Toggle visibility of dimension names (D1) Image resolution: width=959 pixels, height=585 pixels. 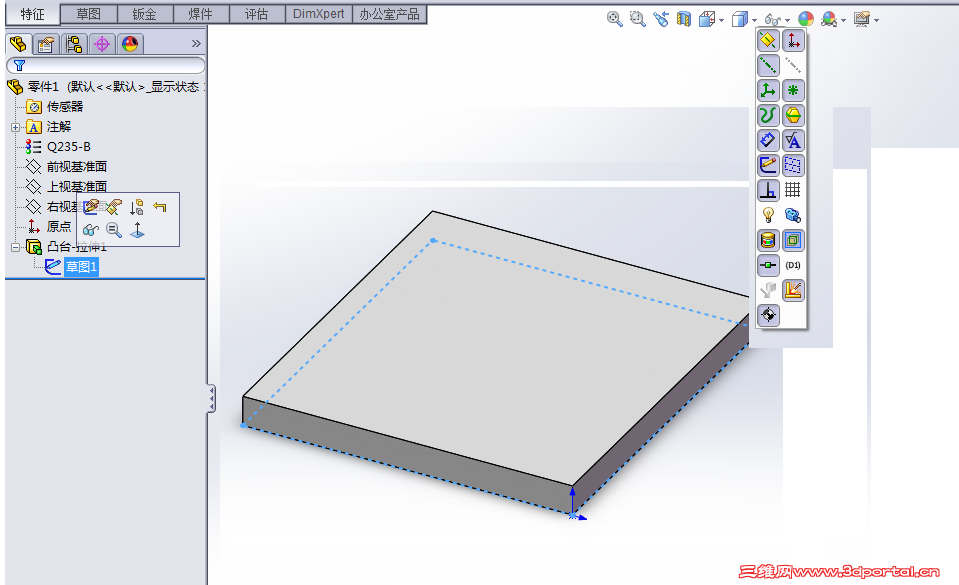[x=793, y=266]
